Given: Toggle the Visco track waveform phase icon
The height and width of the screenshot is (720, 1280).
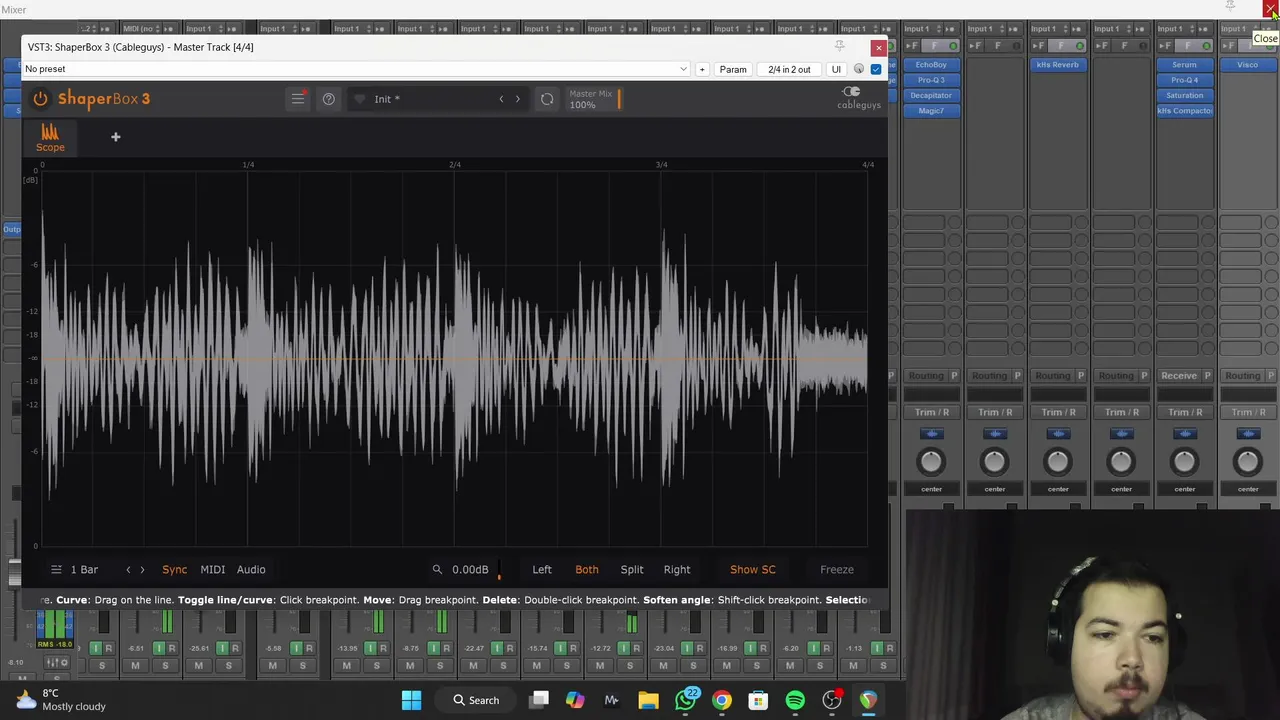Looking at the screenshot, I should pyautogui.click(x=1247, y=434).
